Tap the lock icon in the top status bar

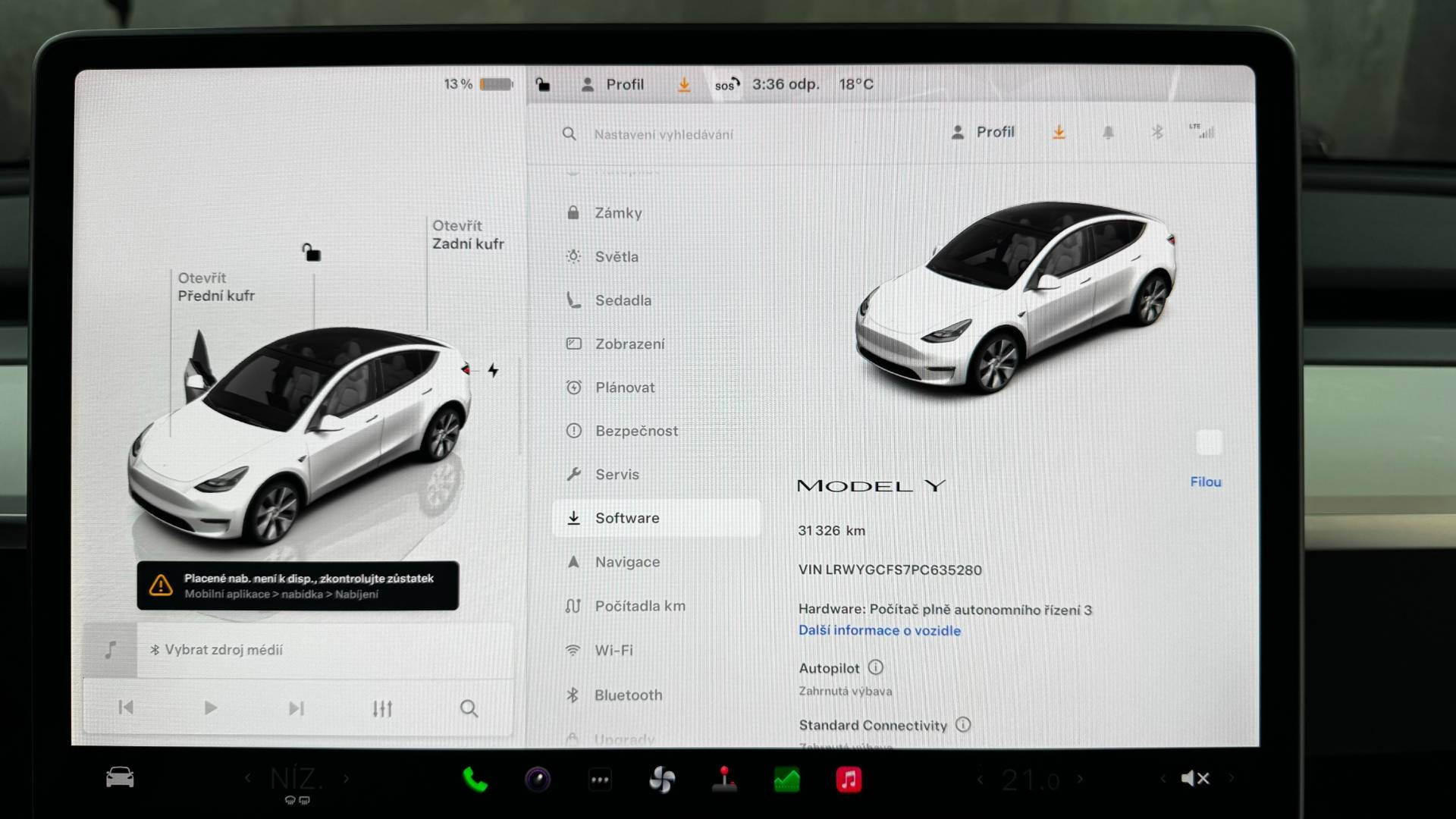543,84
